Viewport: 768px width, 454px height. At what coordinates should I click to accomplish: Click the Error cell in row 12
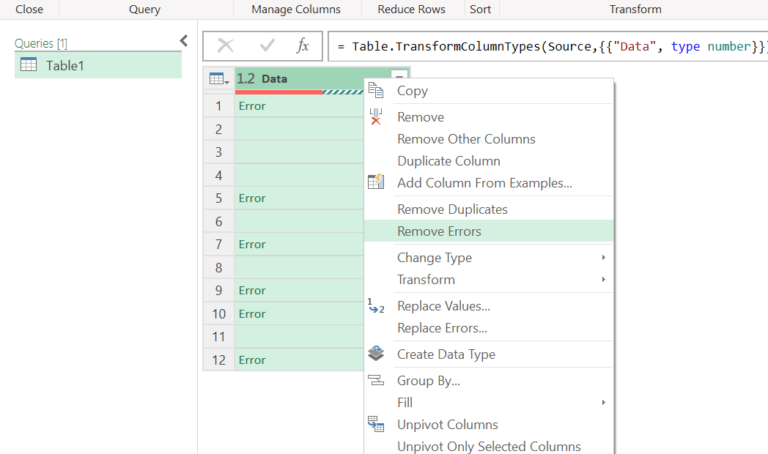(299, 360)
